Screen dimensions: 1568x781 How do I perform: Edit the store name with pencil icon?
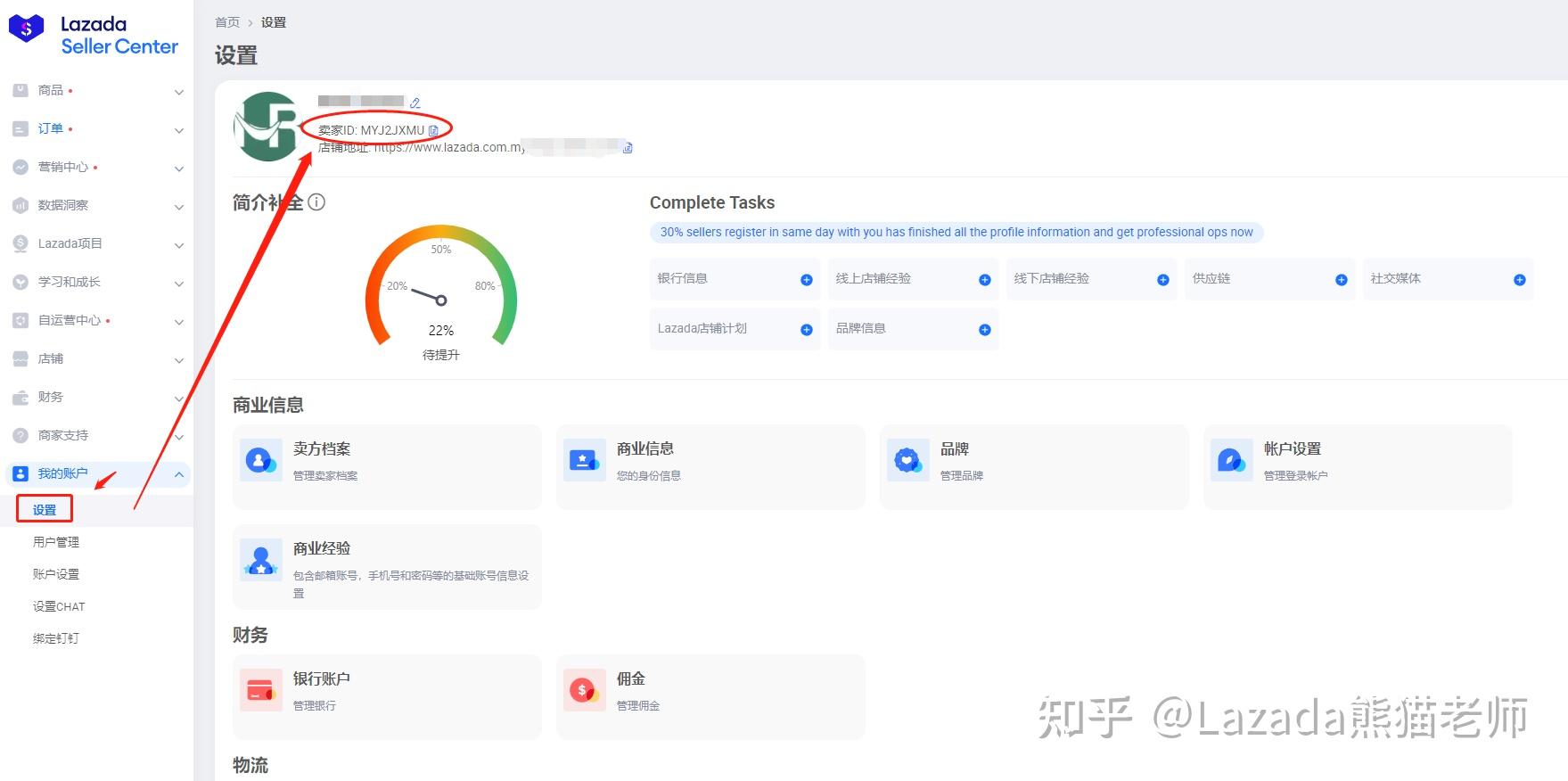415,103
